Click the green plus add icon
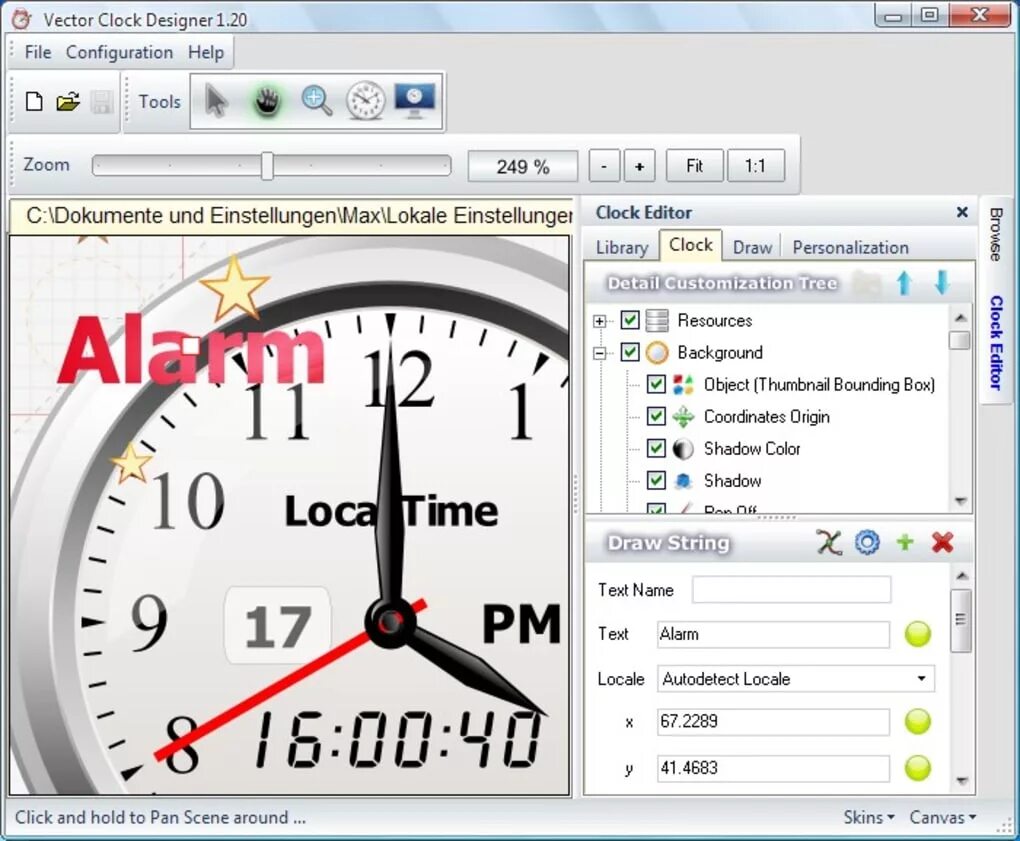The image size is (1020, 841). tap(905, 542)
